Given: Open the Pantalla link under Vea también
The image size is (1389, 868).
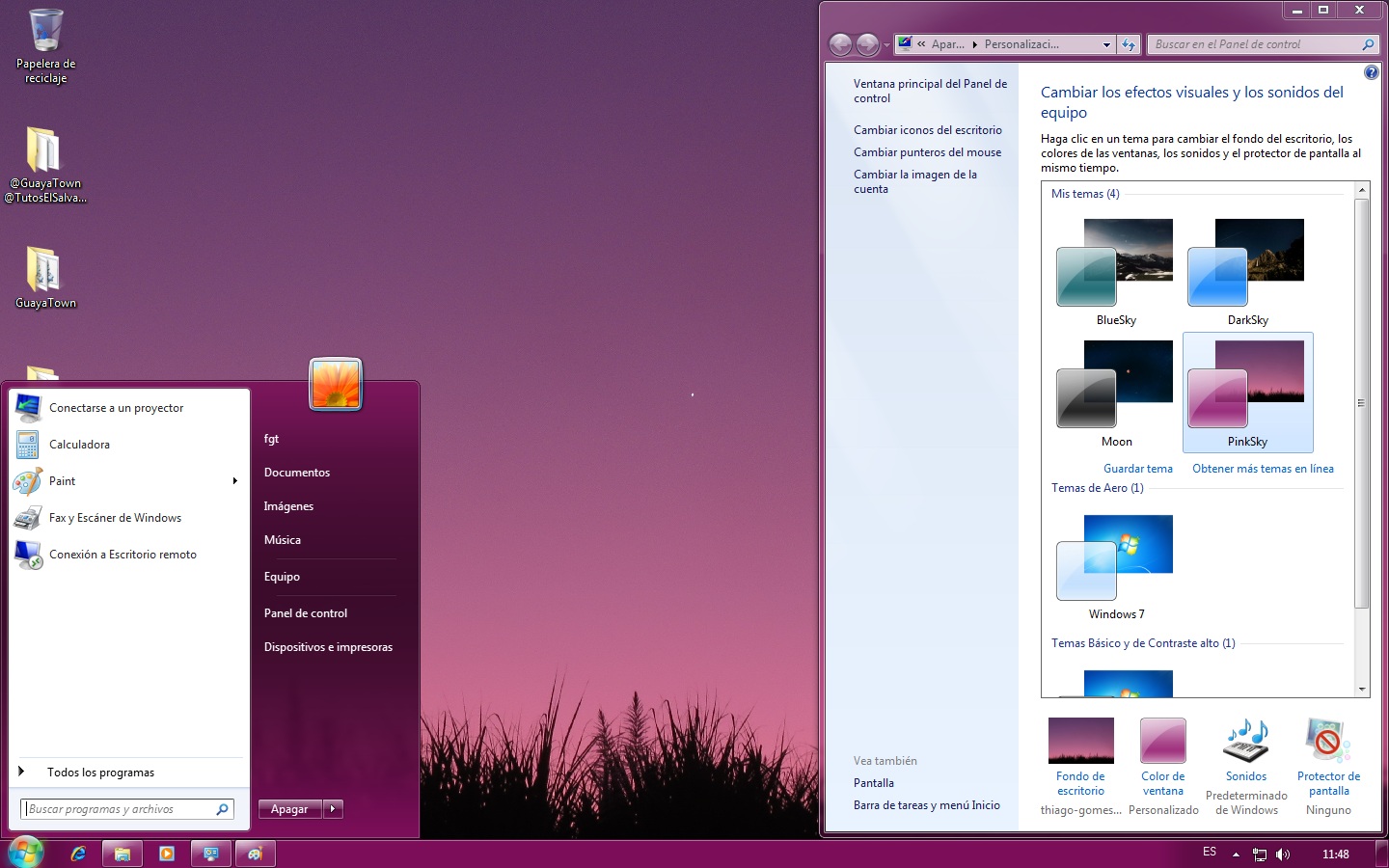Looking at the screenshot, I should tap(874, 783).
